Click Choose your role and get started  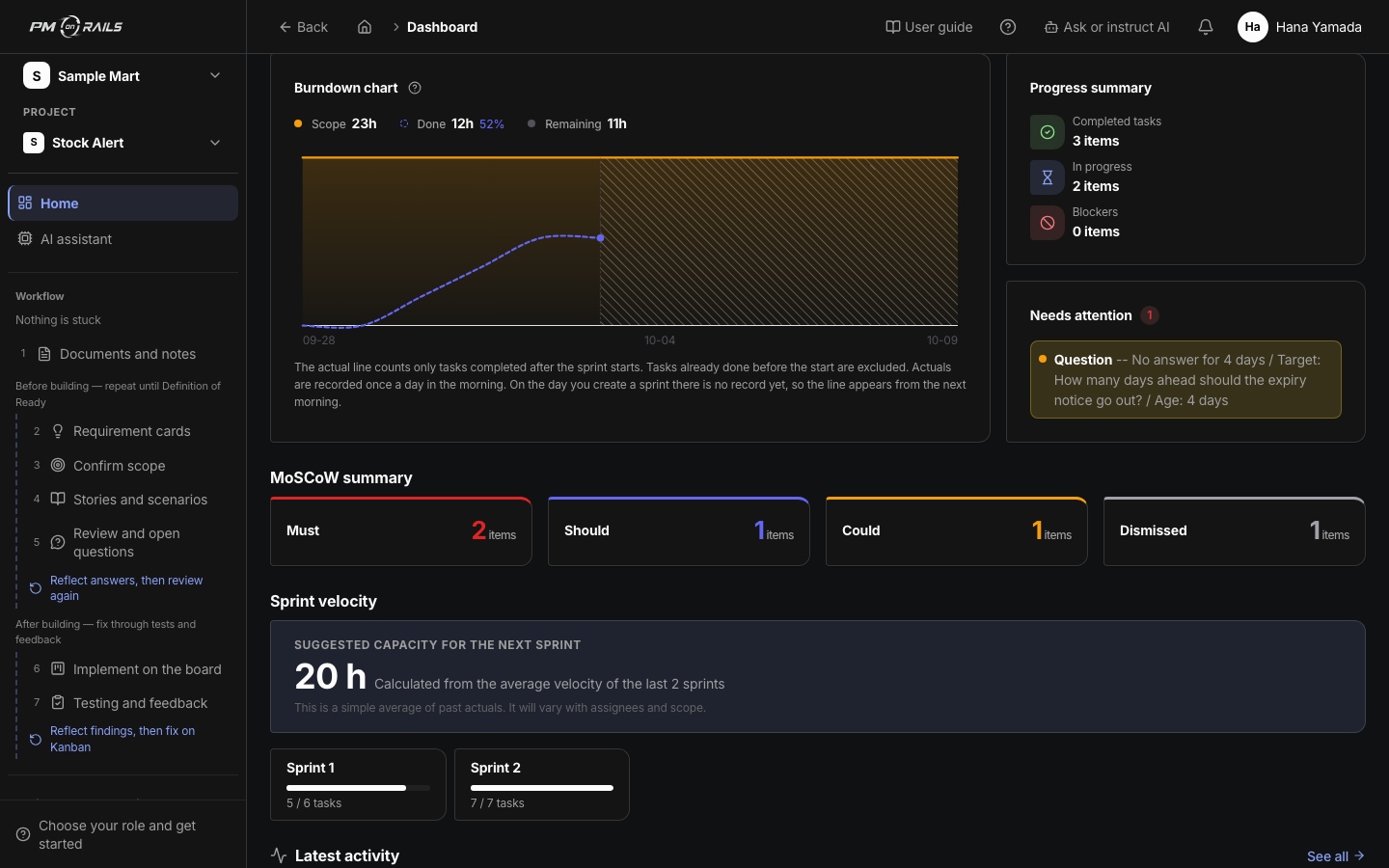click(123, 834)
